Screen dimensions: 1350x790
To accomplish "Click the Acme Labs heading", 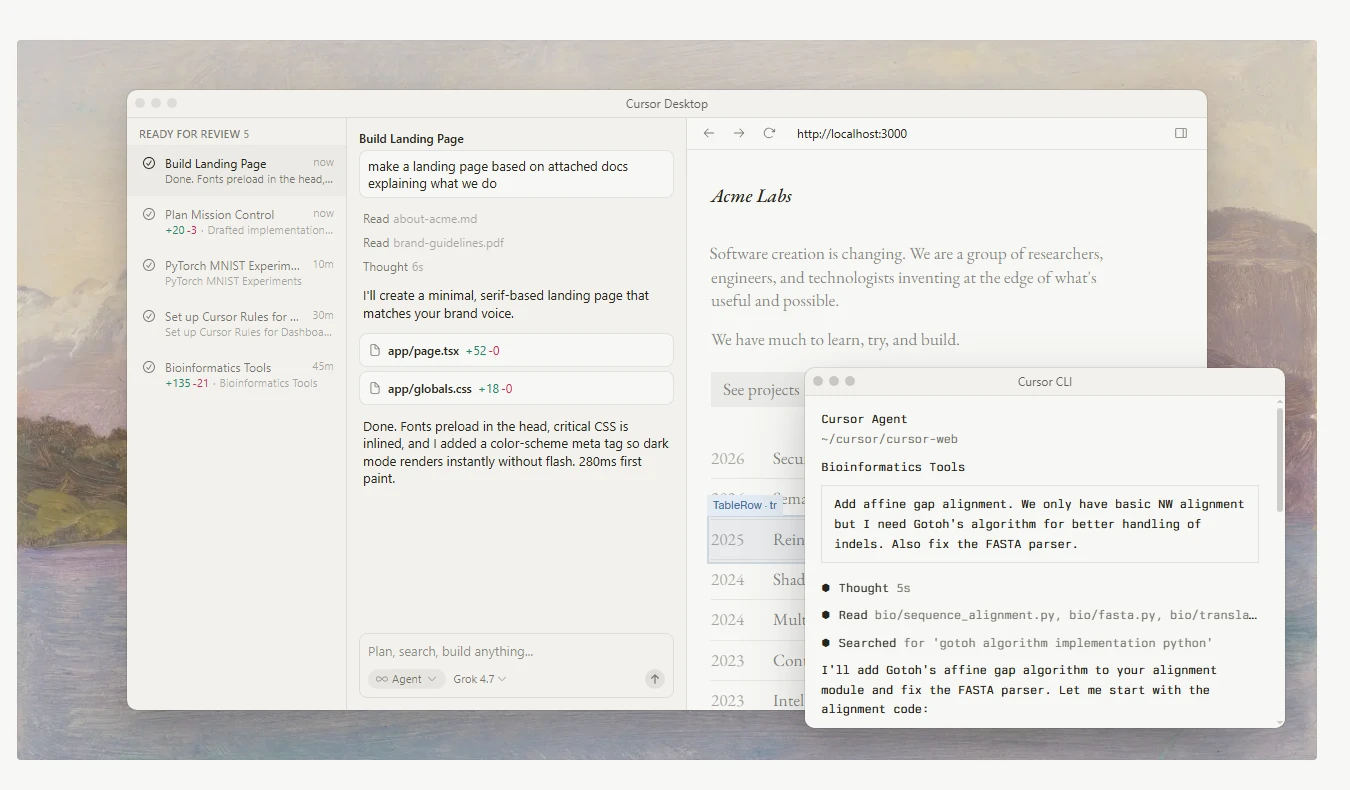I will [751, 196].
